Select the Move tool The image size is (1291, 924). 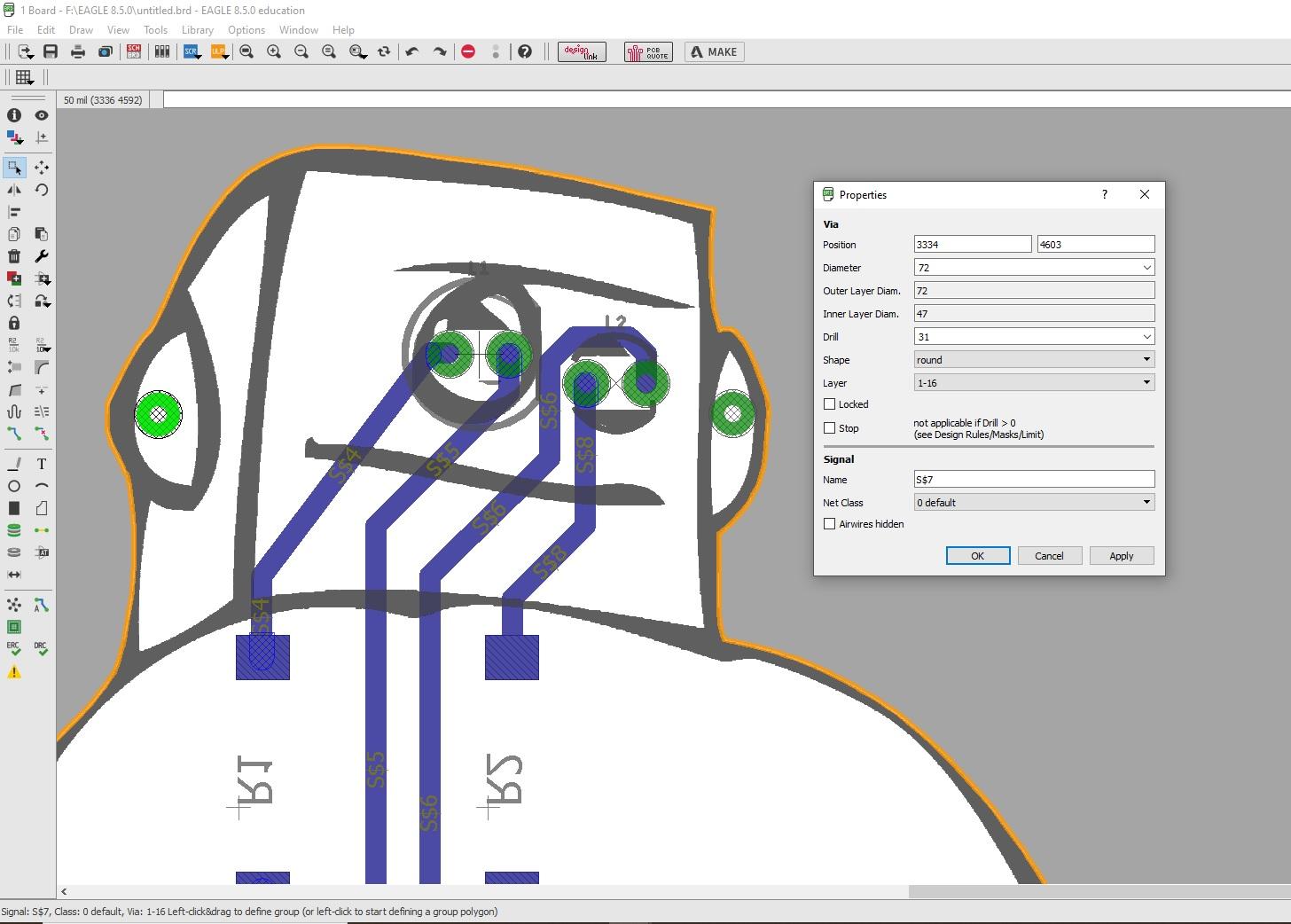click(41, 167)
